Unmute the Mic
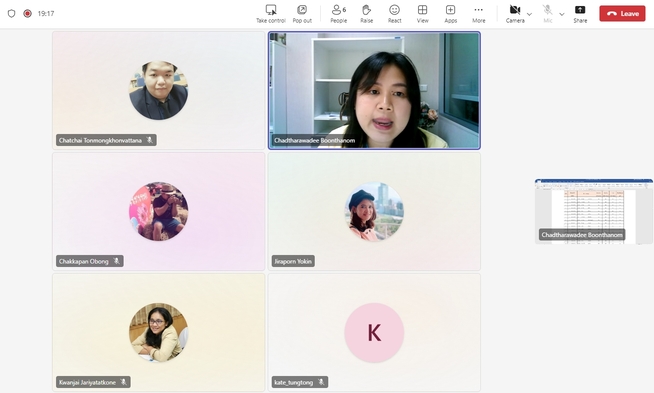This screenshot has height=393, width=654. (548, 13)
